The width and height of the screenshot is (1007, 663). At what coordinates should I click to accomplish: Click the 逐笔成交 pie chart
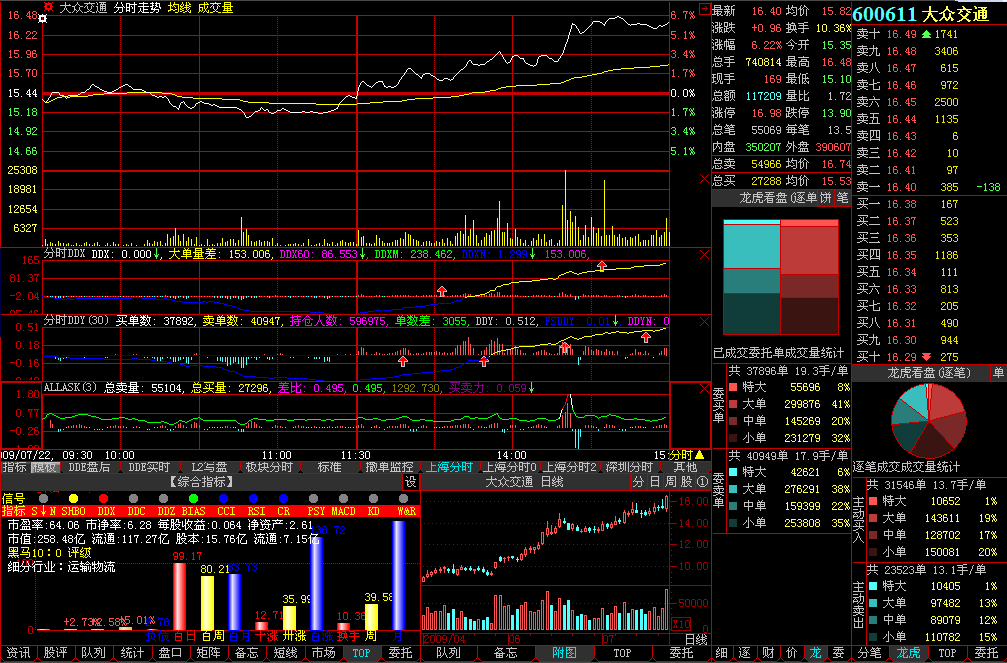[x=928, y=421]
